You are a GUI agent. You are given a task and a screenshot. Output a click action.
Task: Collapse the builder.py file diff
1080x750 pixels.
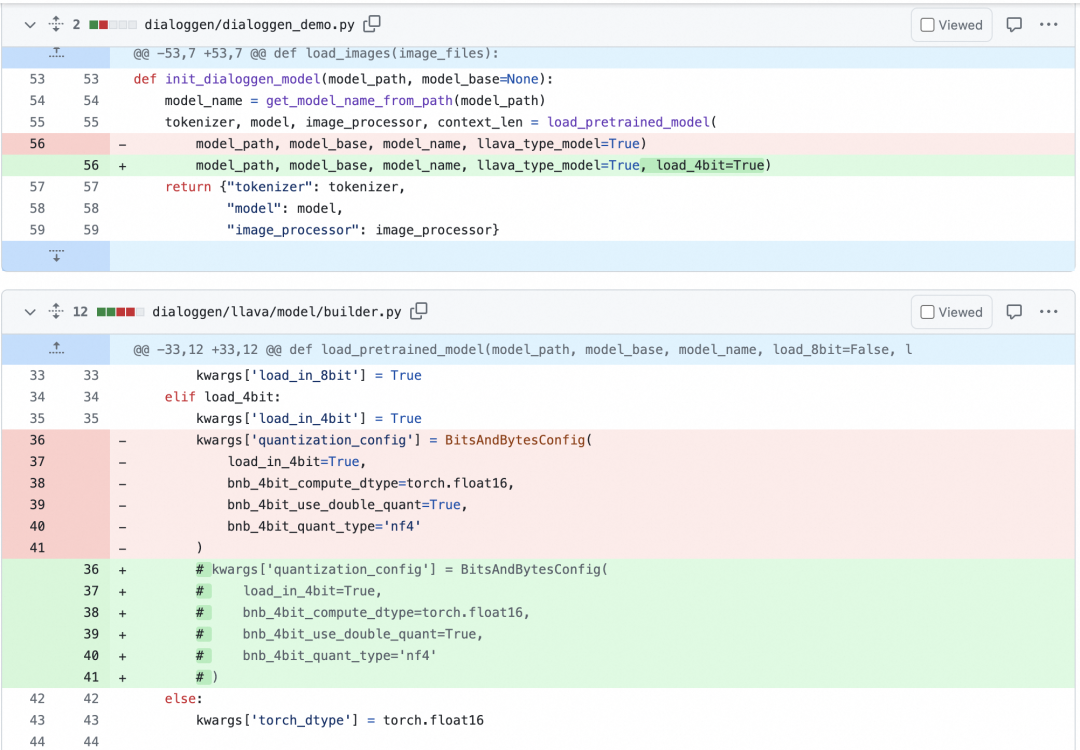pos(30,312)
